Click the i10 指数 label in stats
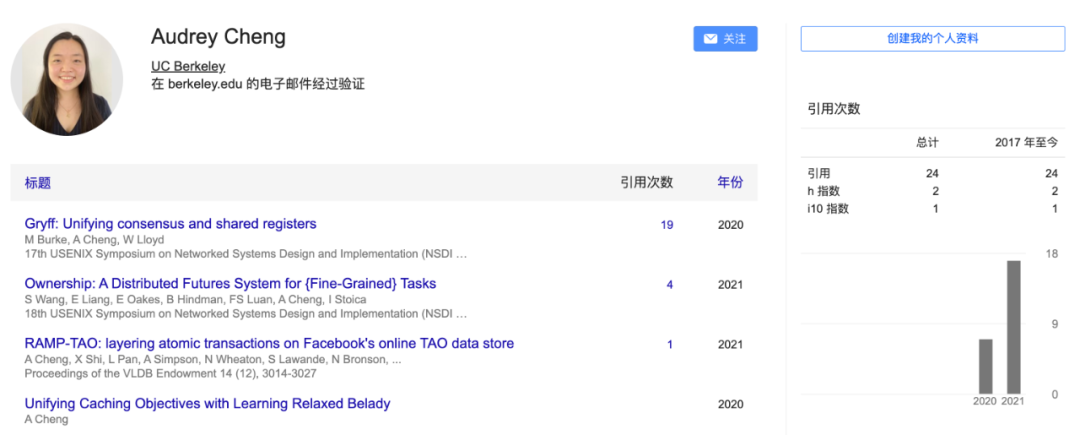The height and width of the screenshot is (435, 1080). (828, 209)
